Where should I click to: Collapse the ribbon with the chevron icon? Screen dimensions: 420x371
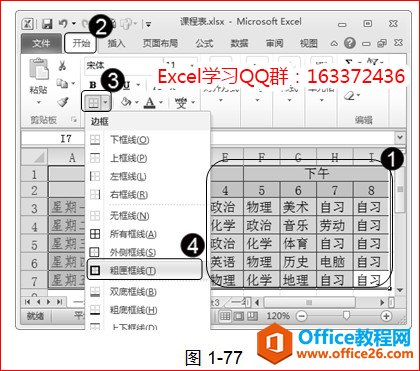point(334,44)
